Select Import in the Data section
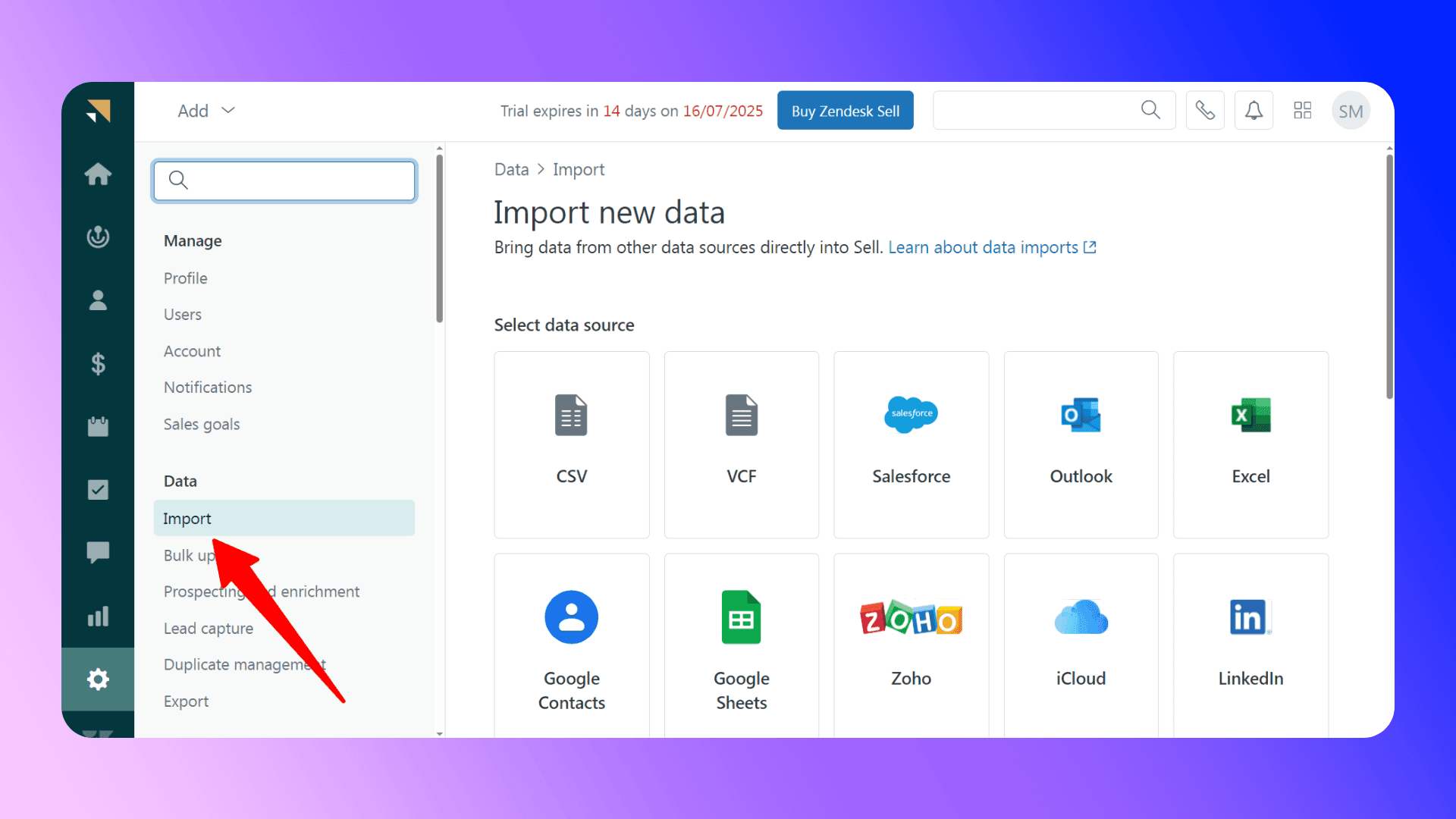Screen dimensions: 1456x819 [x=284, y=518]
